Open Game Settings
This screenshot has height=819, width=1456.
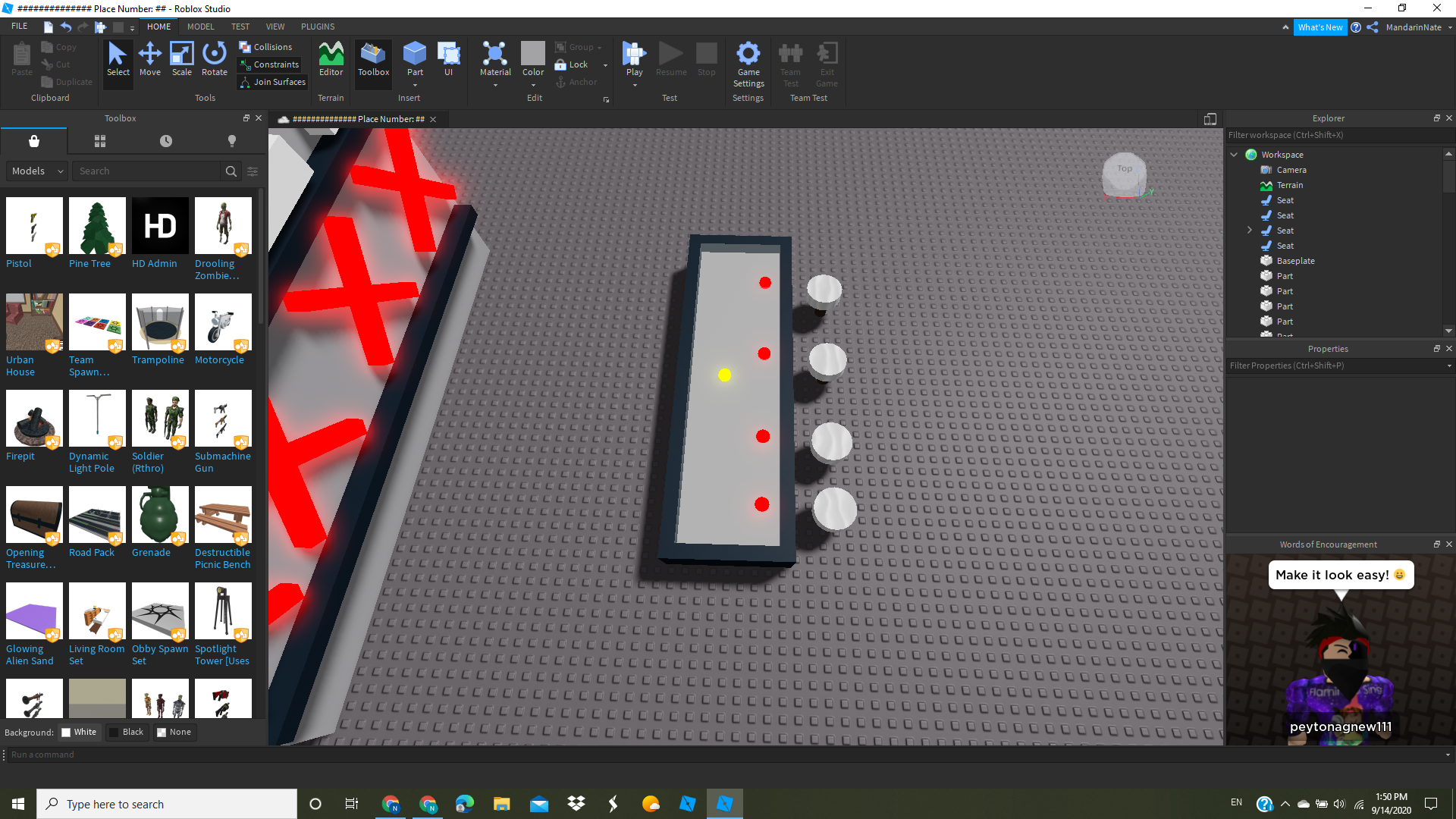748,63
